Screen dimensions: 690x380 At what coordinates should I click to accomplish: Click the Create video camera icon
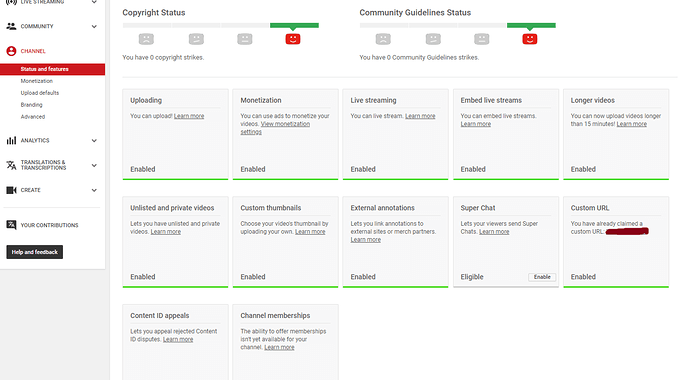pos(11,190)
